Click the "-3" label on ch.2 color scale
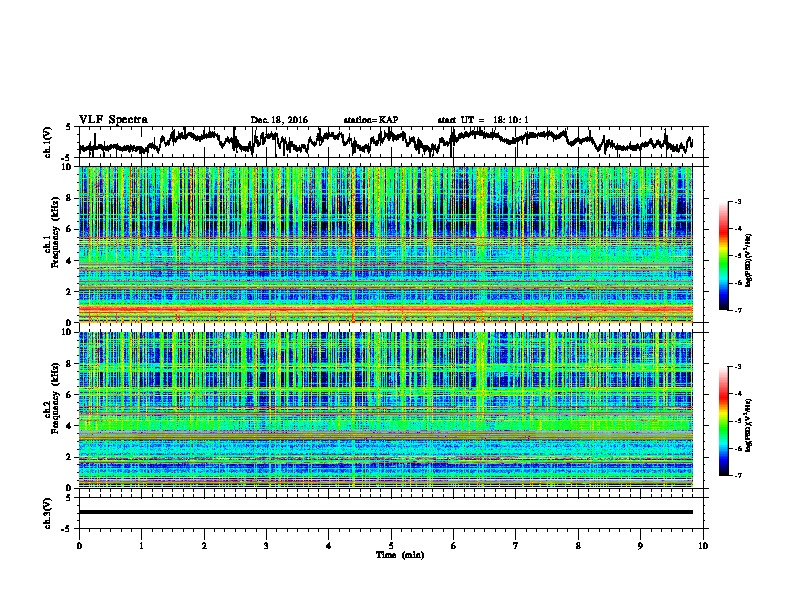Viewport: 792px width, 612px height. [x=737, y=367]
